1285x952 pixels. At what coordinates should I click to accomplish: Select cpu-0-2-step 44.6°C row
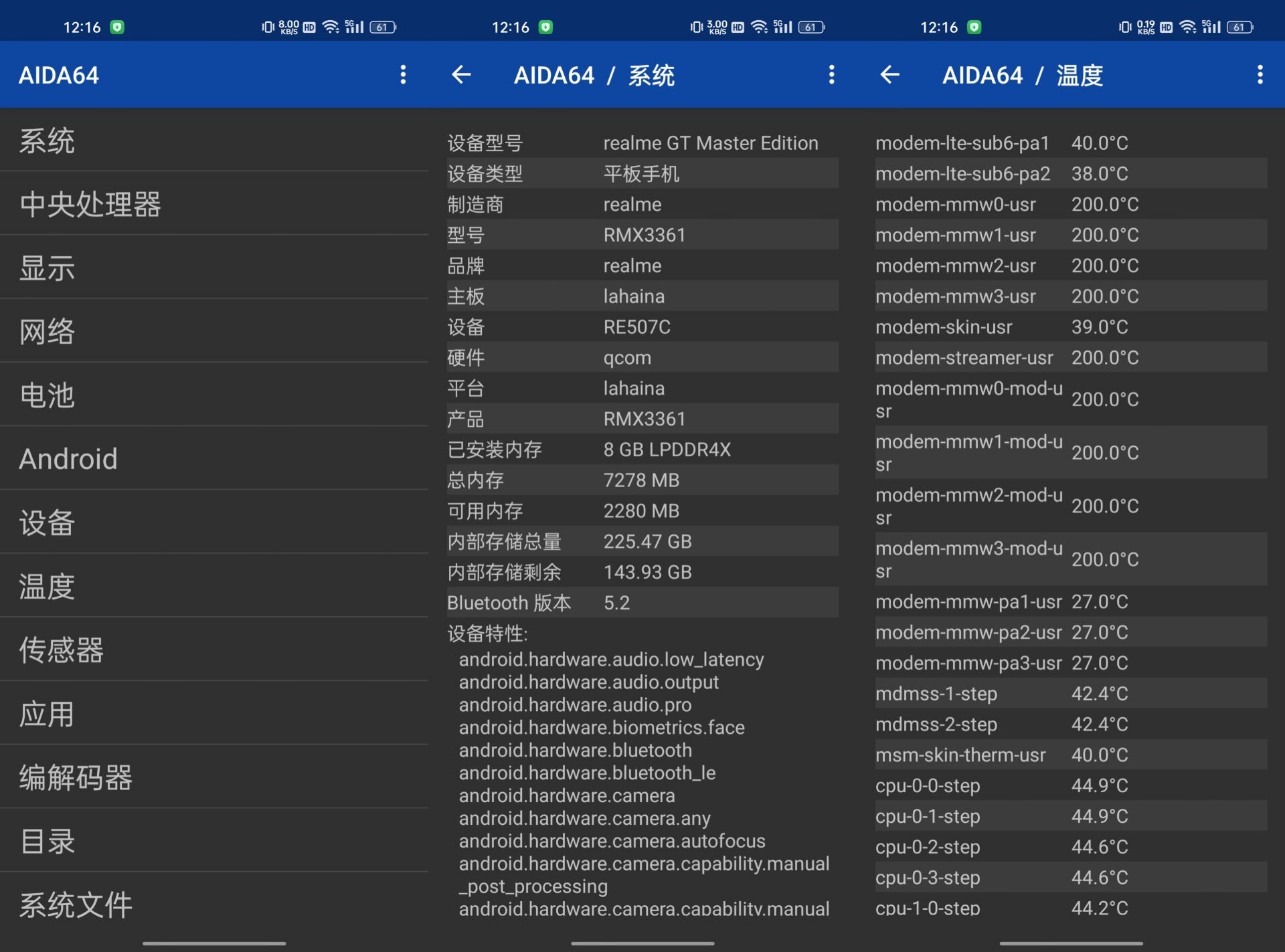coord(1071,847)
